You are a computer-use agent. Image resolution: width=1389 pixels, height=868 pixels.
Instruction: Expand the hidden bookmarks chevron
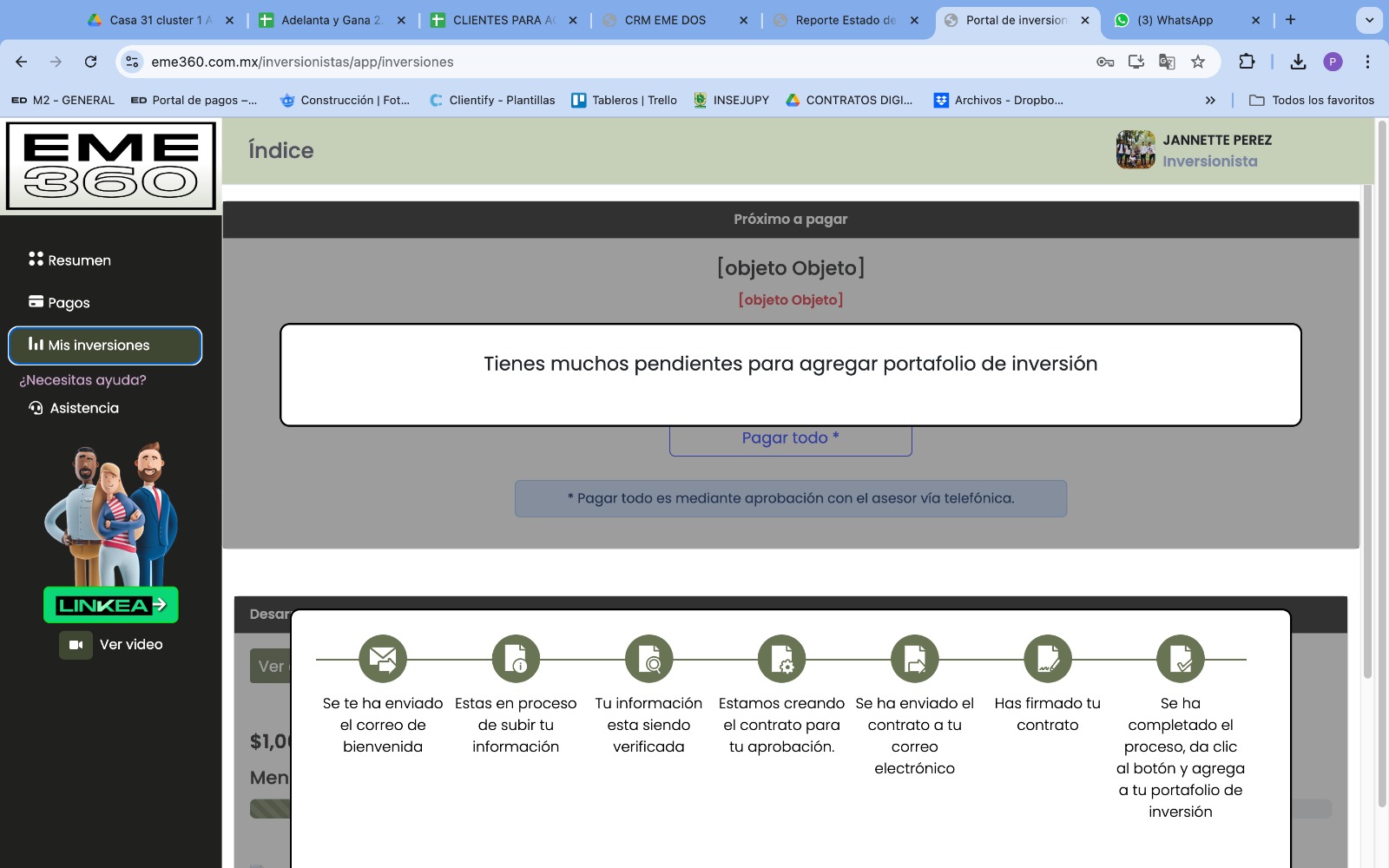coord(1210,101)
